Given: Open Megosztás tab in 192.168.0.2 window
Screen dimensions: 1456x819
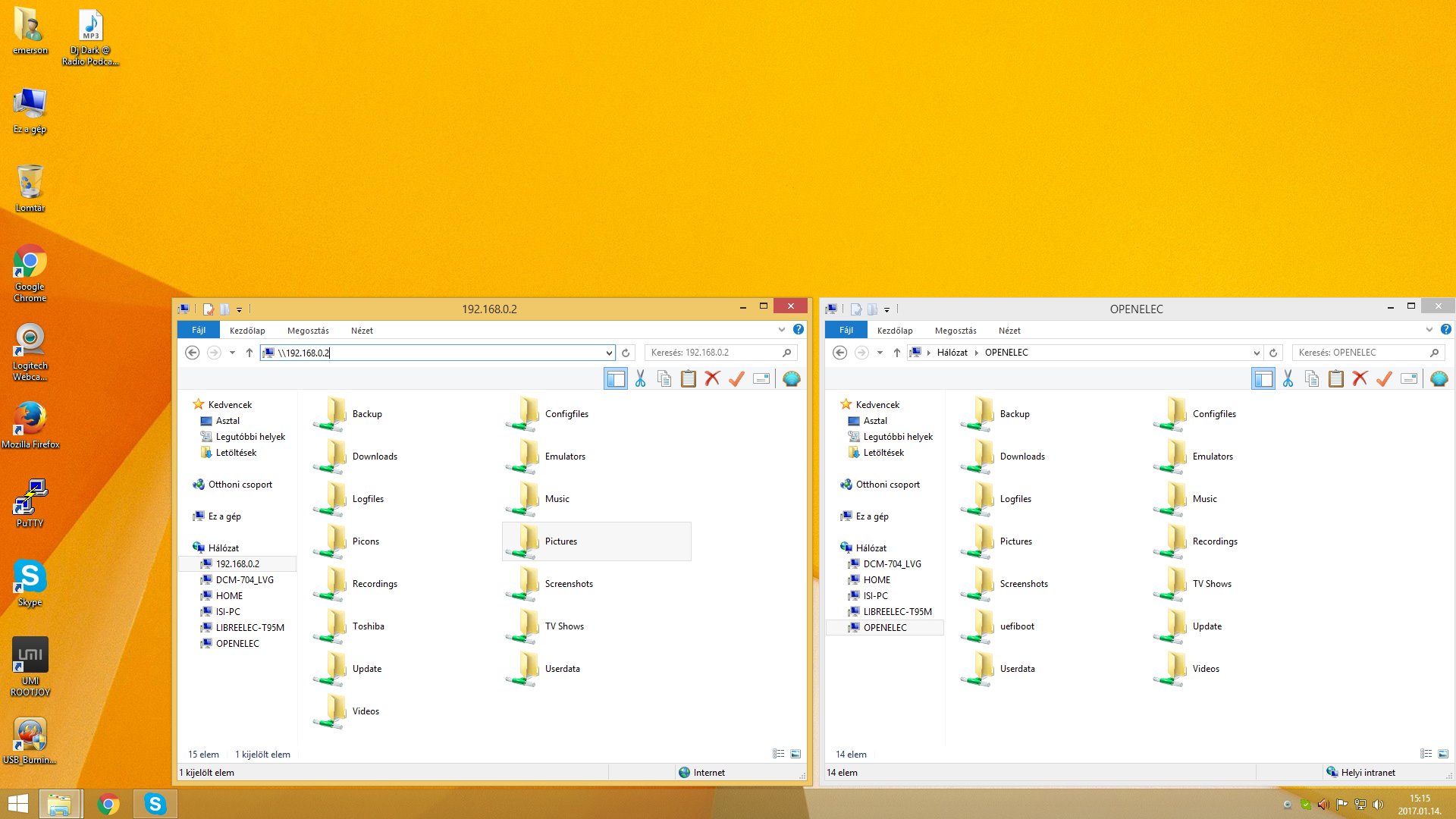Looking at the screenshot, I should tap(308, 331).
